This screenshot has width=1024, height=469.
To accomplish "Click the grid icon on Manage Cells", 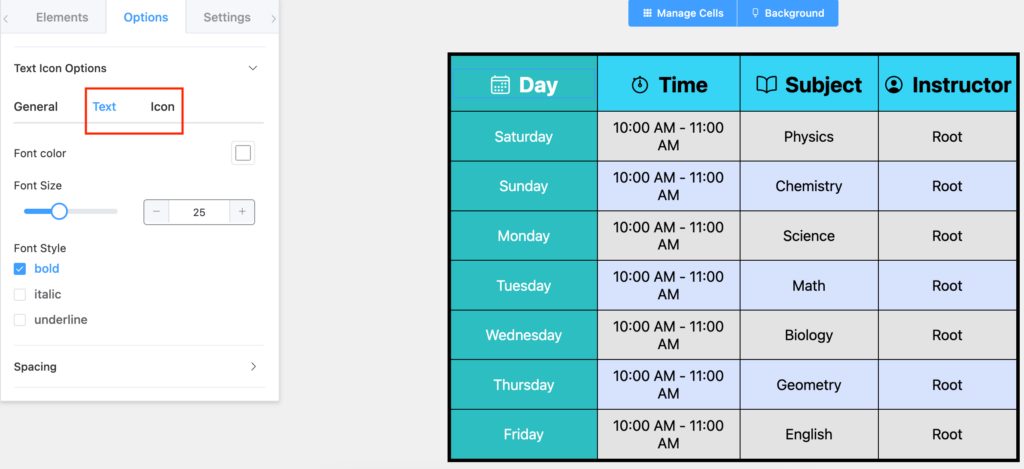I will pyautogui.click(x=647, y=13).
